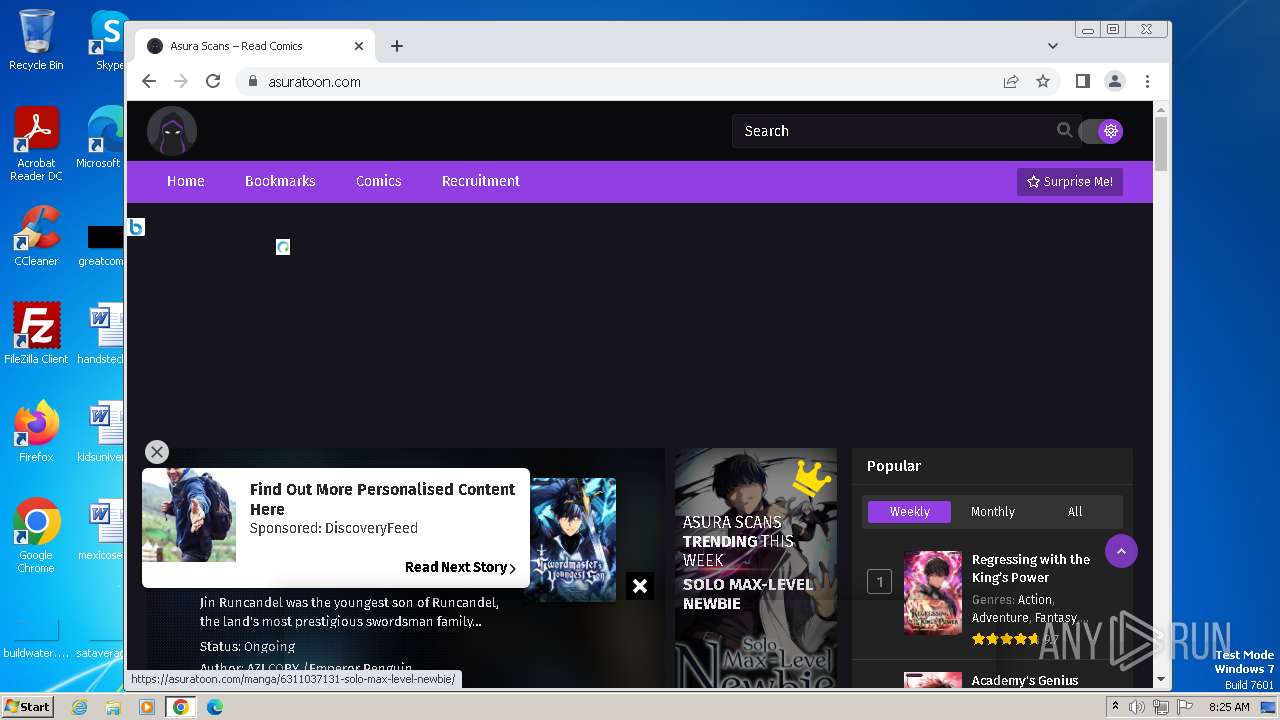This screenshot has width=1280, height=720.
Task: Click the address bar padlock icon
Action: [x=254, y=82]
